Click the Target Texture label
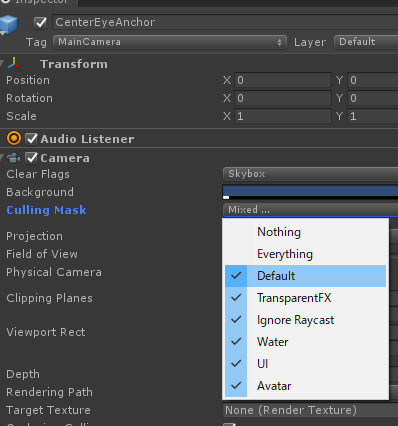Image resolution: width=398 pixels, height=426 pixels. (48, 410)
